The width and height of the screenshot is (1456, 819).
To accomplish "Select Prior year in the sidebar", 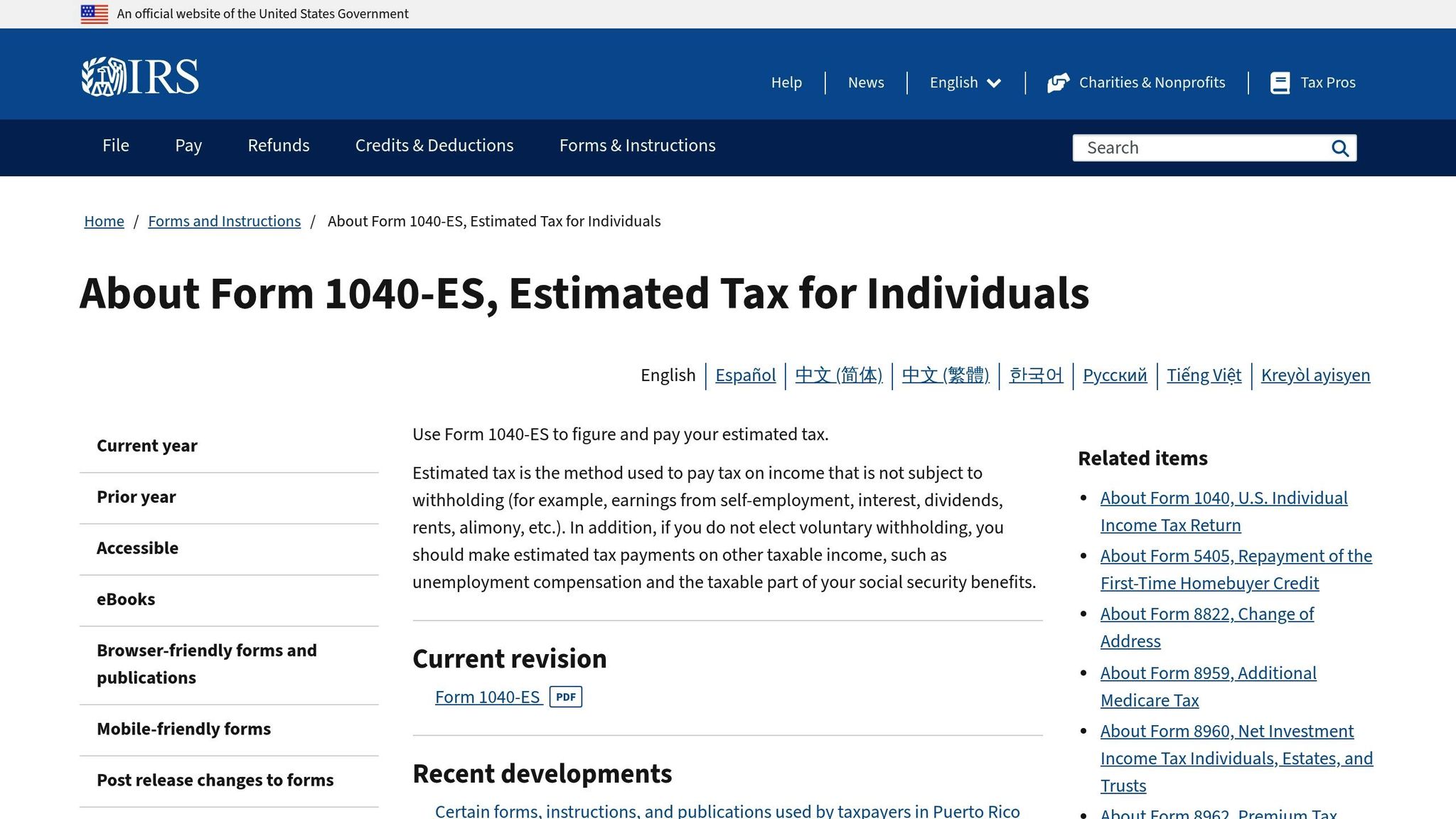I will 136,497.
